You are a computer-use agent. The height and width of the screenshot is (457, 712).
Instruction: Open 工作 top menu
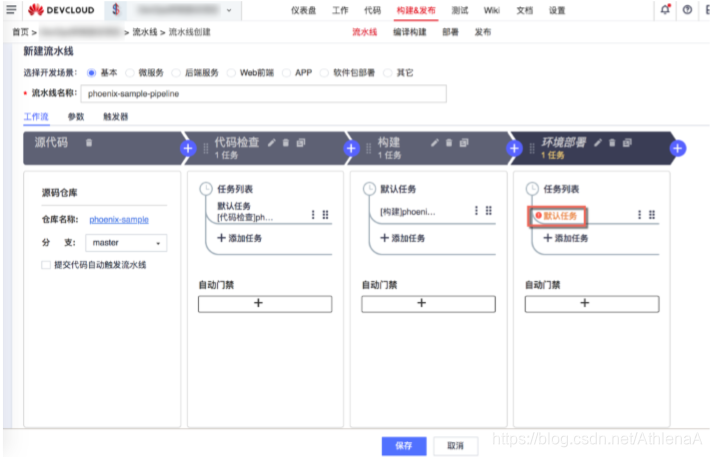click(340, 10)
